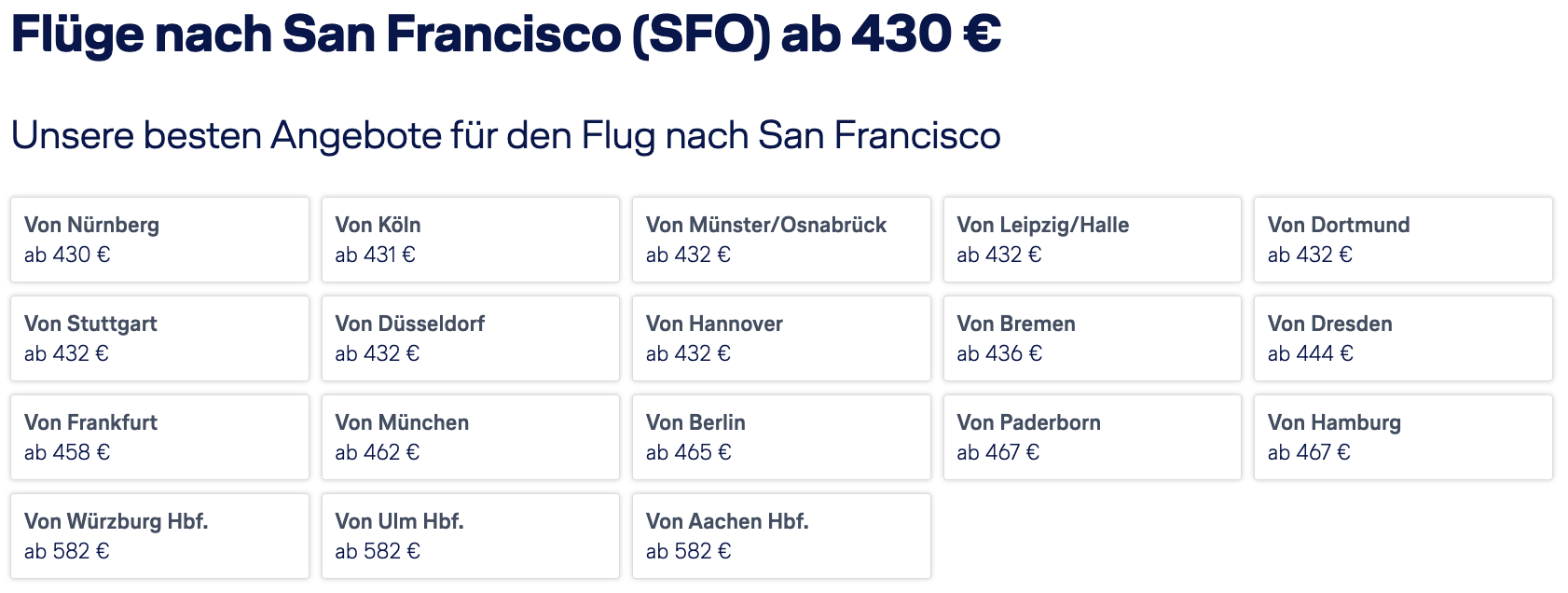
Task: Click the Von München flight card
Action: coord(471,437)
